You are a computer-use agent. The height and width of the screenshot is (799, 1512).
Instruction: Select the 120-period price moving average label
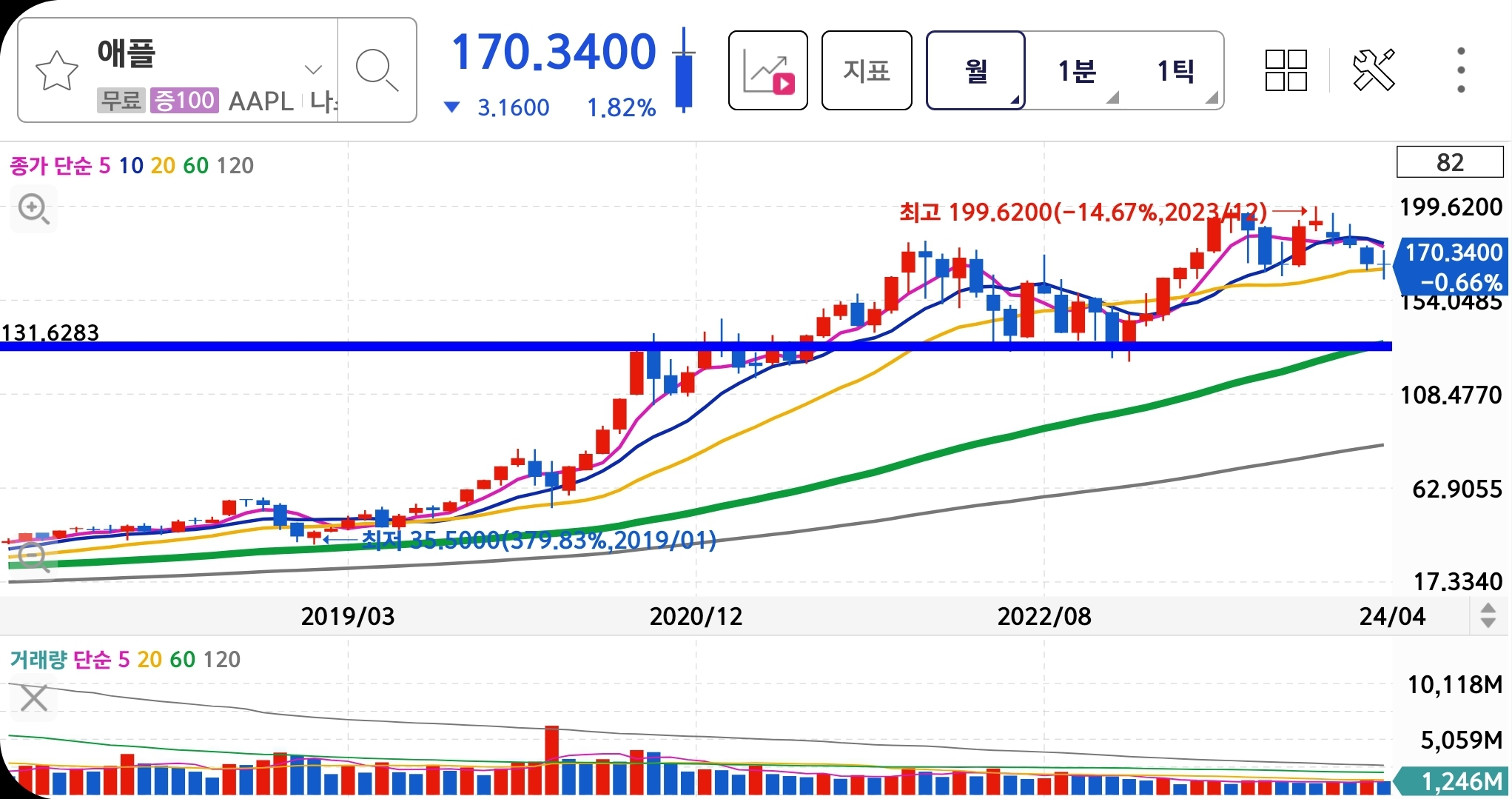coord(235,165)
